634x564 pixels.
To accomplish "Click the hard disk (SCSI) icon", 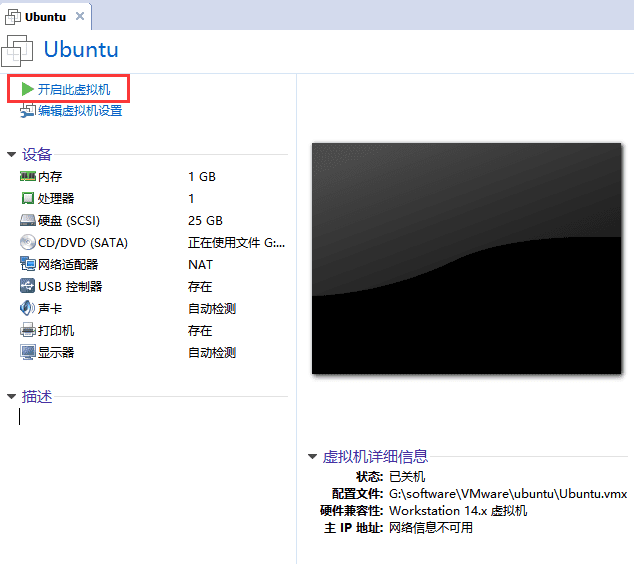I will (27, 220).
